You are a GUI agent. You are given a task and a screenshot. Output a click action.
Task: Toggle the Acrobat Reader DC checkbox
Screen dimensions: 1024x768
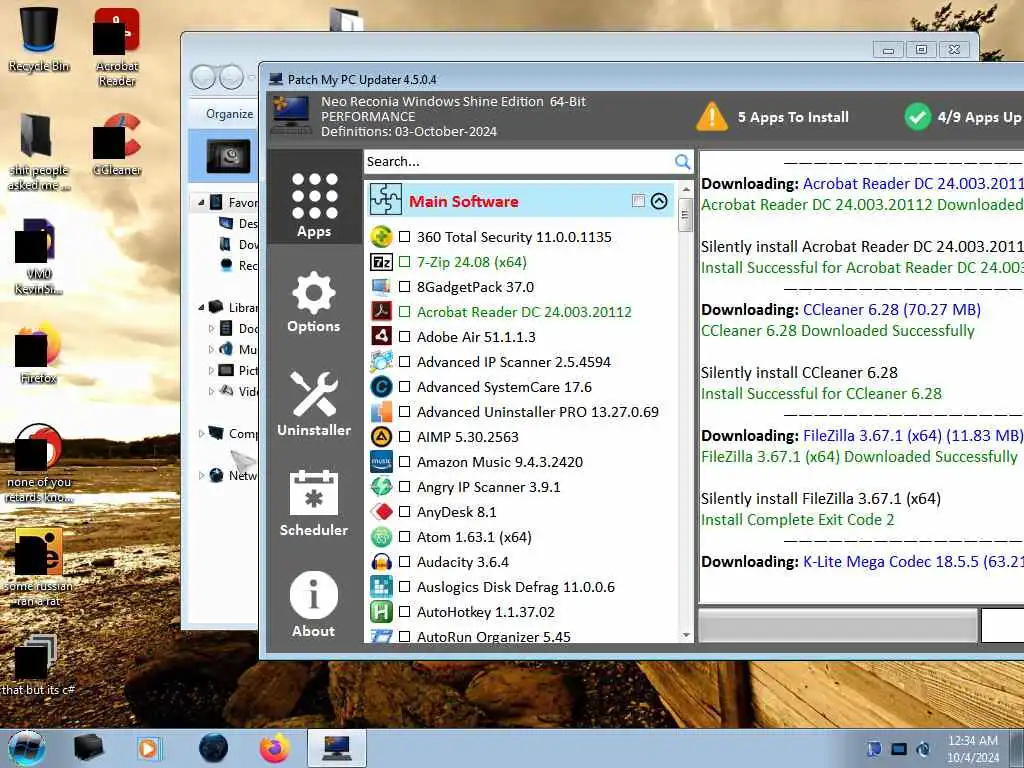coord(404,312)
